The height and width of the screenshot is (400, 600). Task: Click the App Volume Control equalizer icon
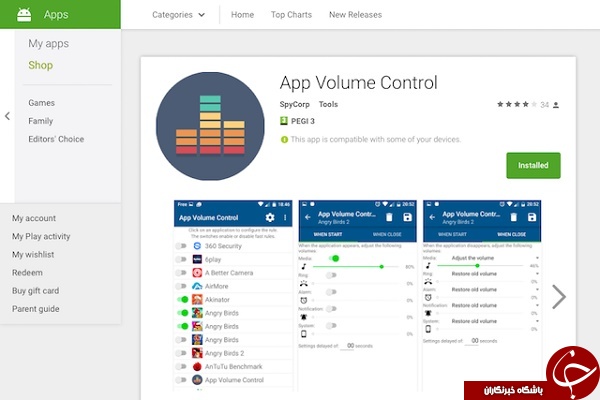coord(210,126)
